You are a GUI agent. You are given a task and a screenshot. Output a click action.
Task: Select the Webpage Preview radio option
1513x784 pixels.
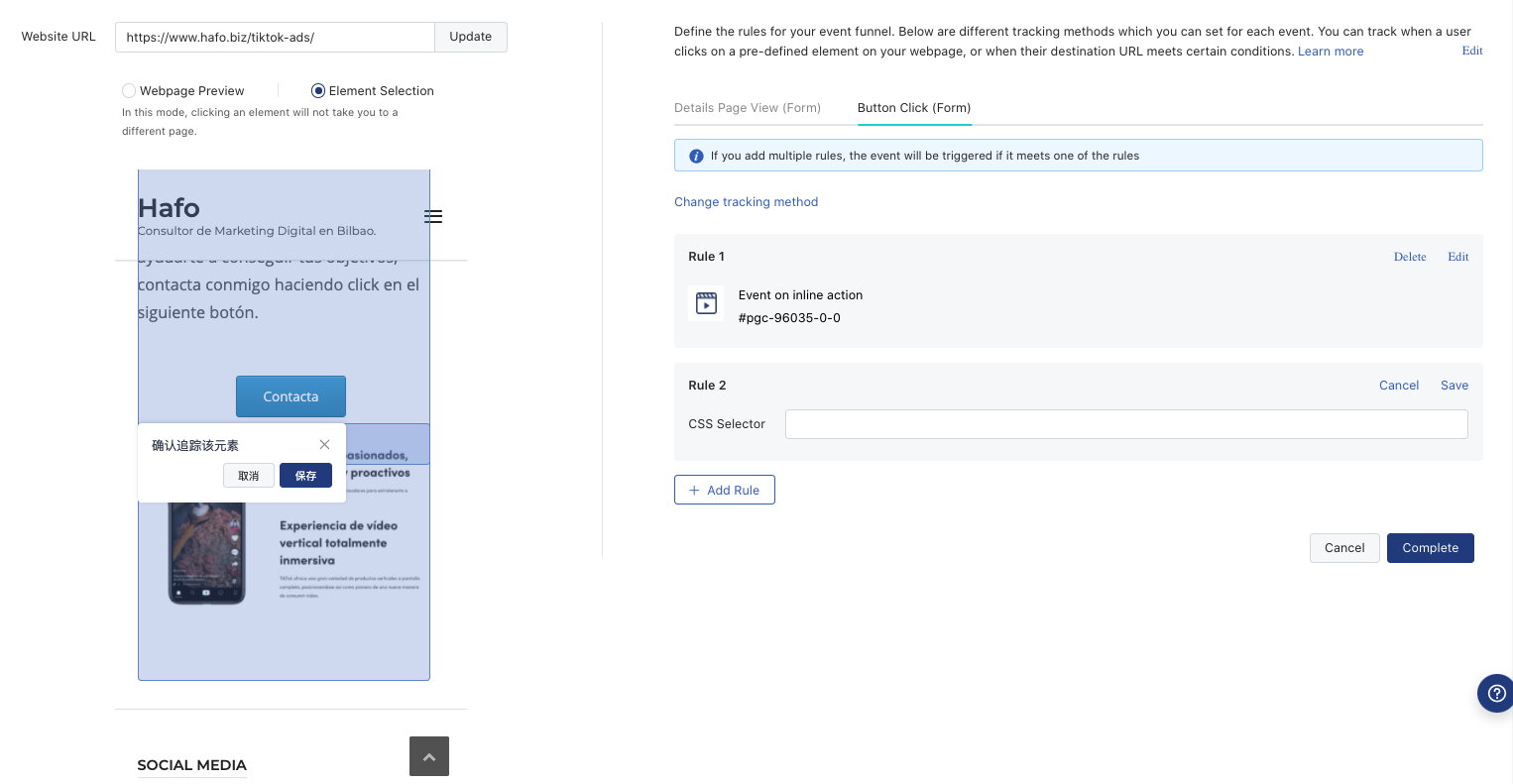129,90
